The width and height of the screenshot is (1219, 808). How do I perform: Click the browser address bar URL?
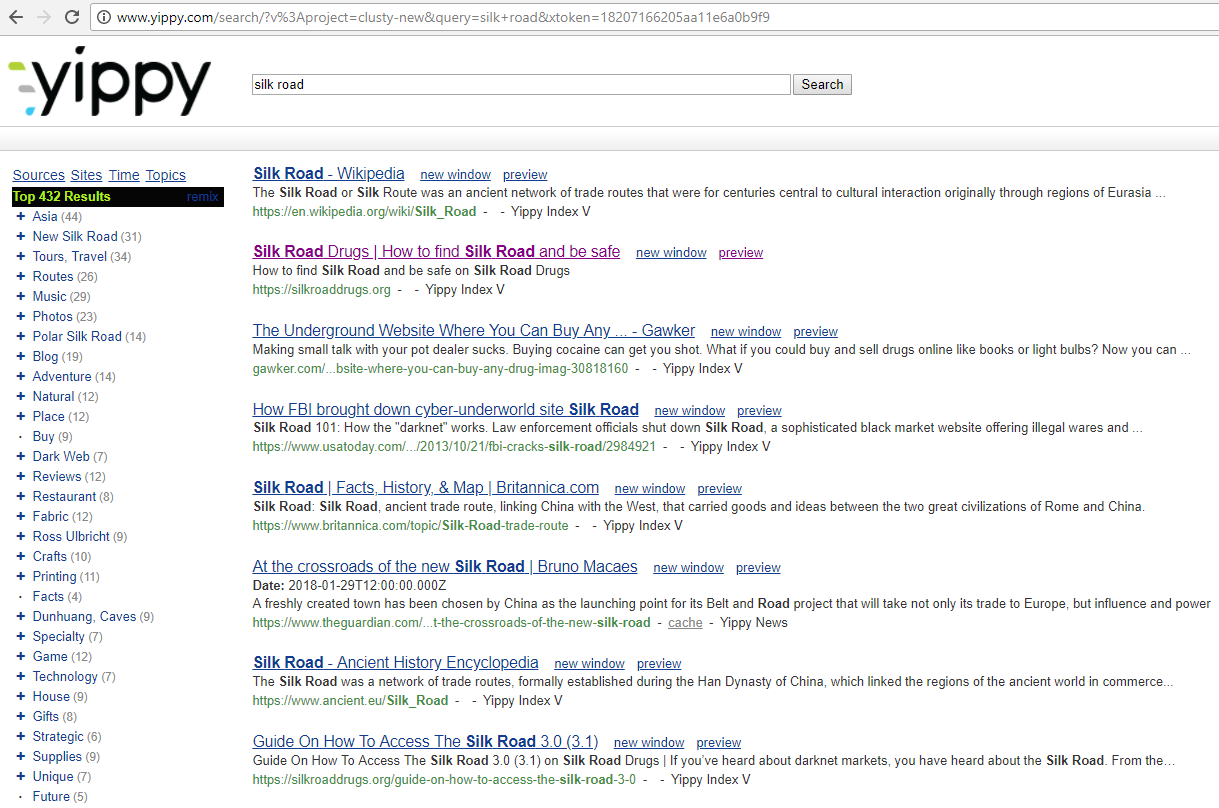click(x=443, y=17)
